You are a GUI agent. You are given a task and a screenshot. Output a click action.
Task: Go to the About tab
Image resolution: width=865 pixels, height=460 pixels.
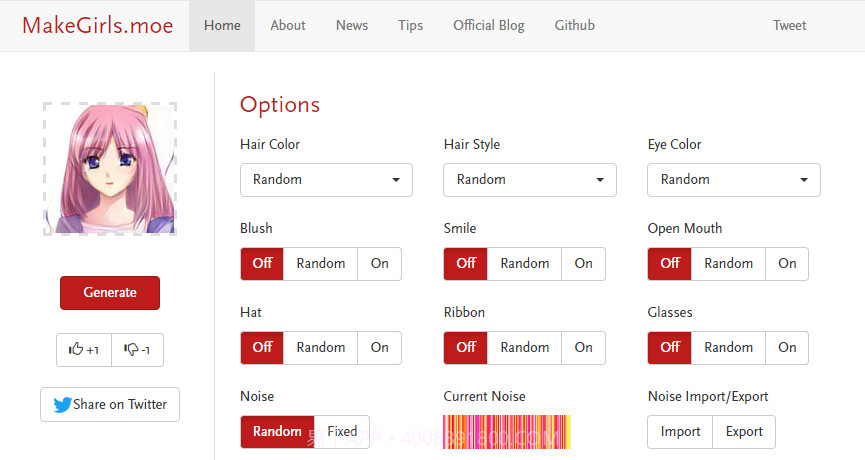(288, 26)
